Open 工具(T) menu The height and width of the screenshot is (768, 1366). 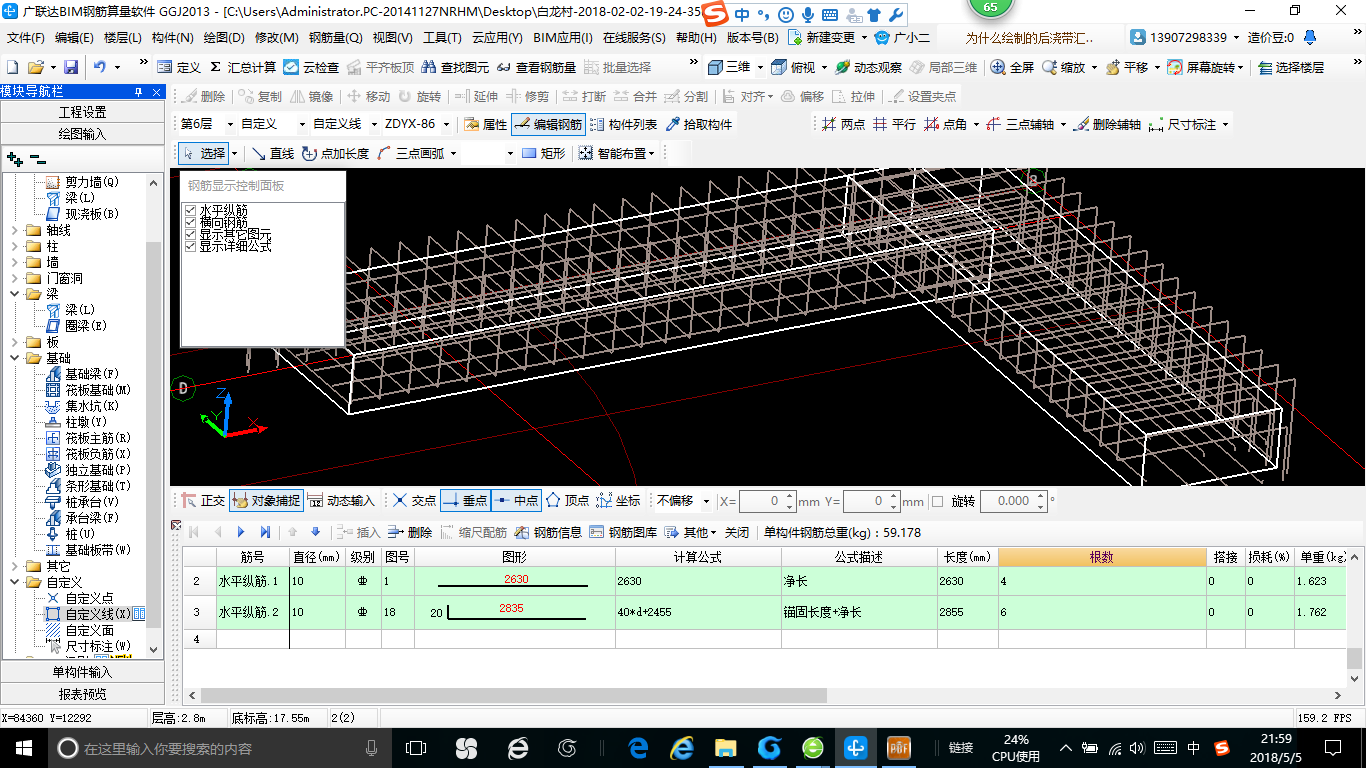[x=442, y=38]
